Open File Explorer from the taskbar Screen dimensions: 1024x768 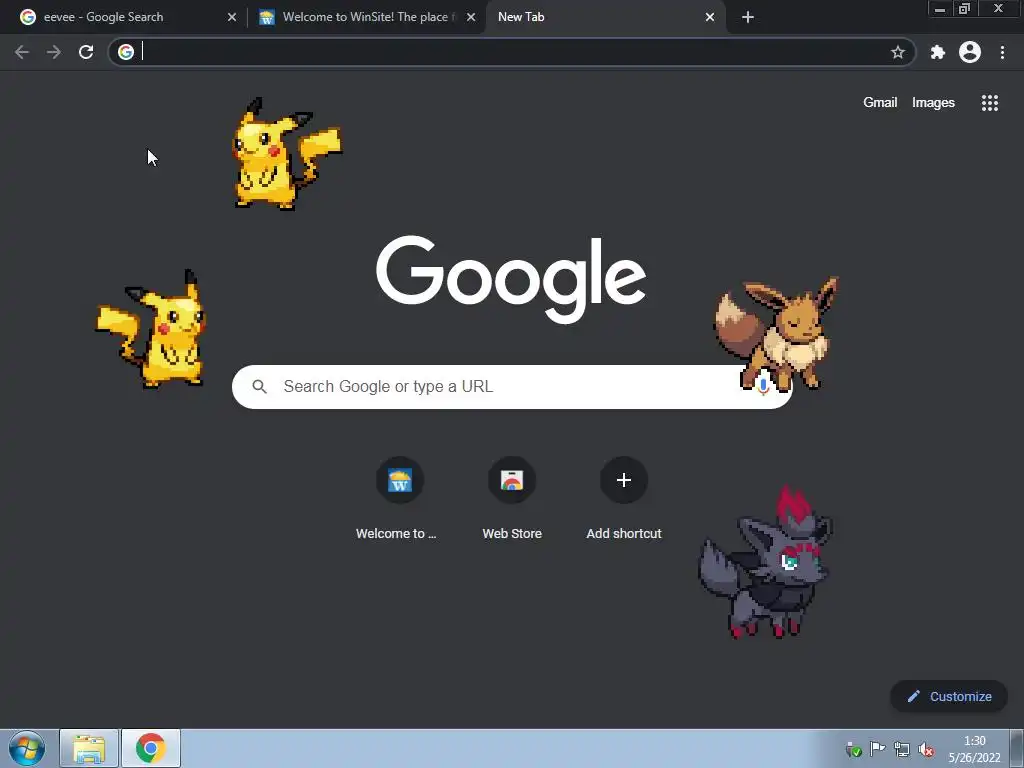point(89,748)
